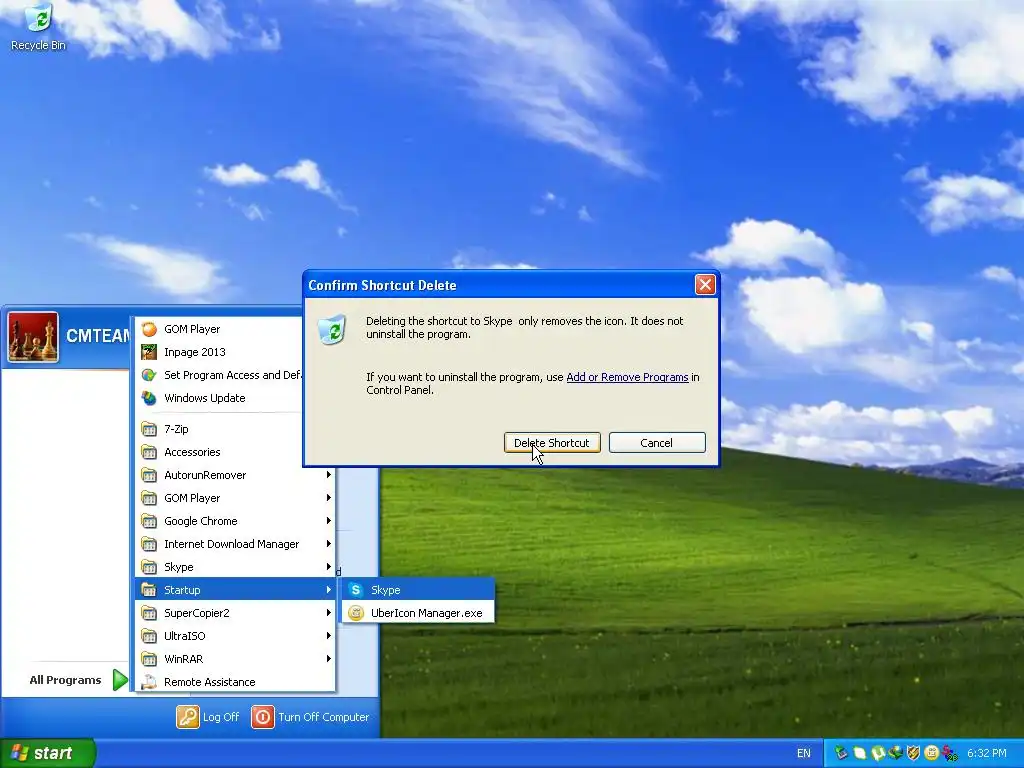Click the white tray icon next to uTorrent
The width and height of the screenshot is (1024, 768).
859,753
